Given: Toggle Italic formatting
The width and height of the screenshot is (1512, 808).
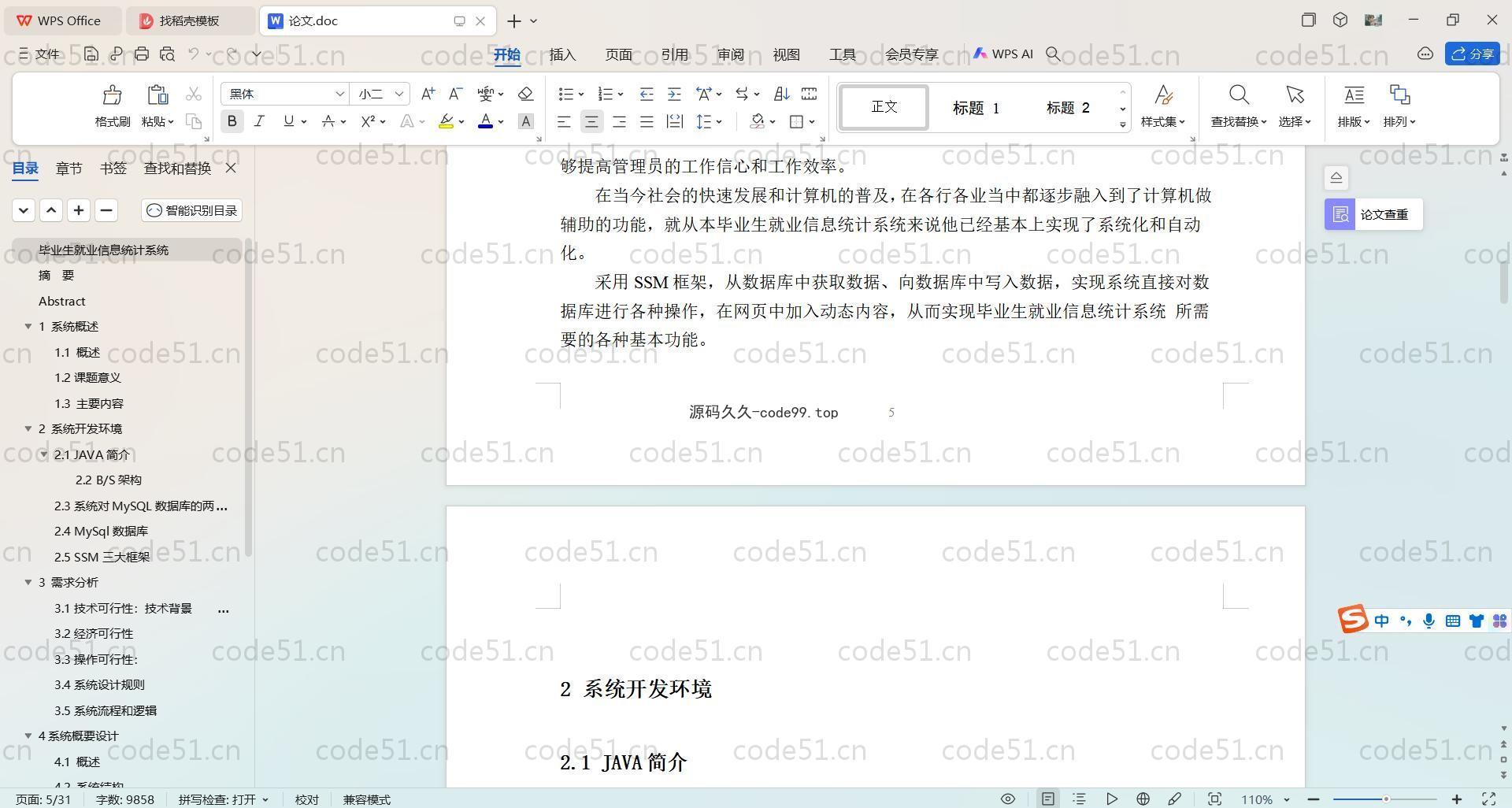Looking at the screenshot, I should click(259, 121).
